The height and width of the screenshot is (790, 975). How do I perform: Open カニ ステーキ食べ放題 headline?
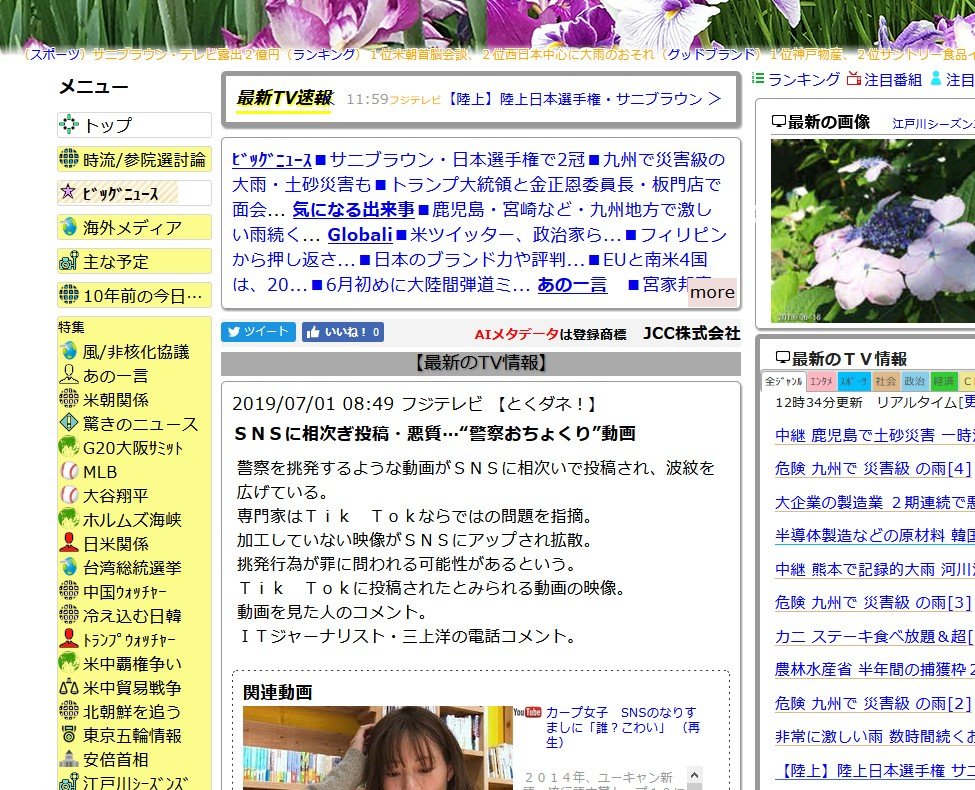coord(875,636)
